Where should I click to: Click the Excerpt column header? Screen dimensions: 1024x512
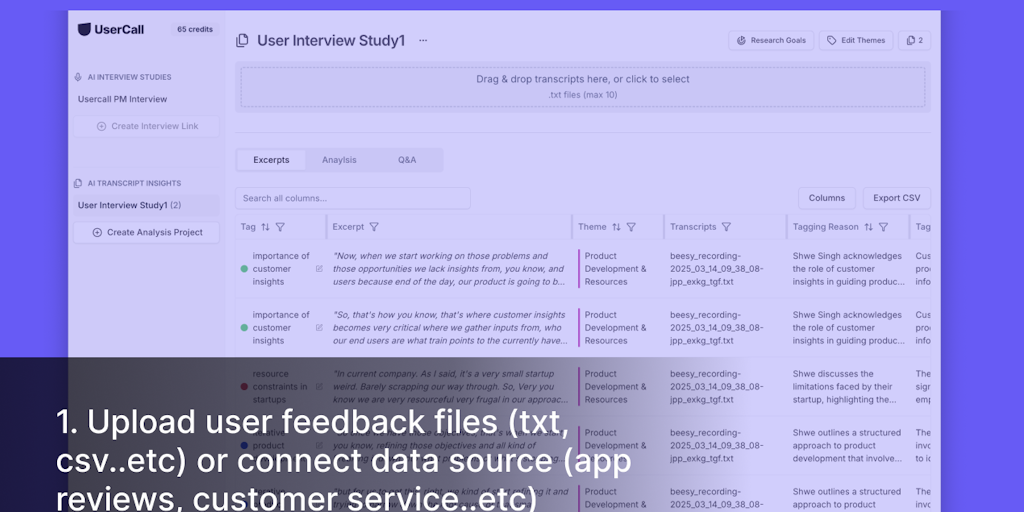pos(348,227)
